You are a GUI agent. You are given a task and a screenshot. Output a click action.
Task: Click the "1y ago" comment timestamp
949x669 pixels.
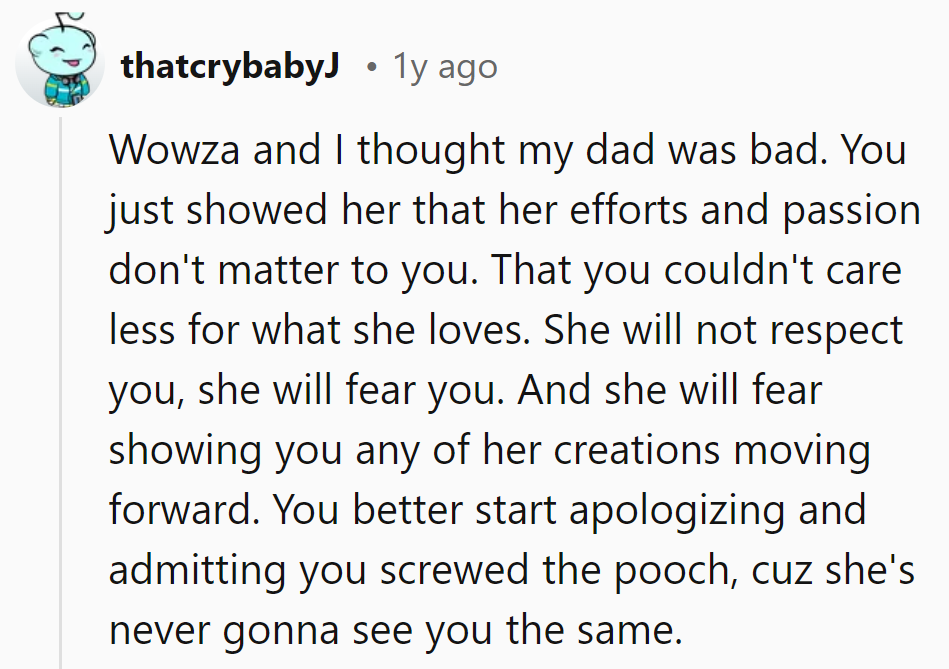tap(444, 67)
